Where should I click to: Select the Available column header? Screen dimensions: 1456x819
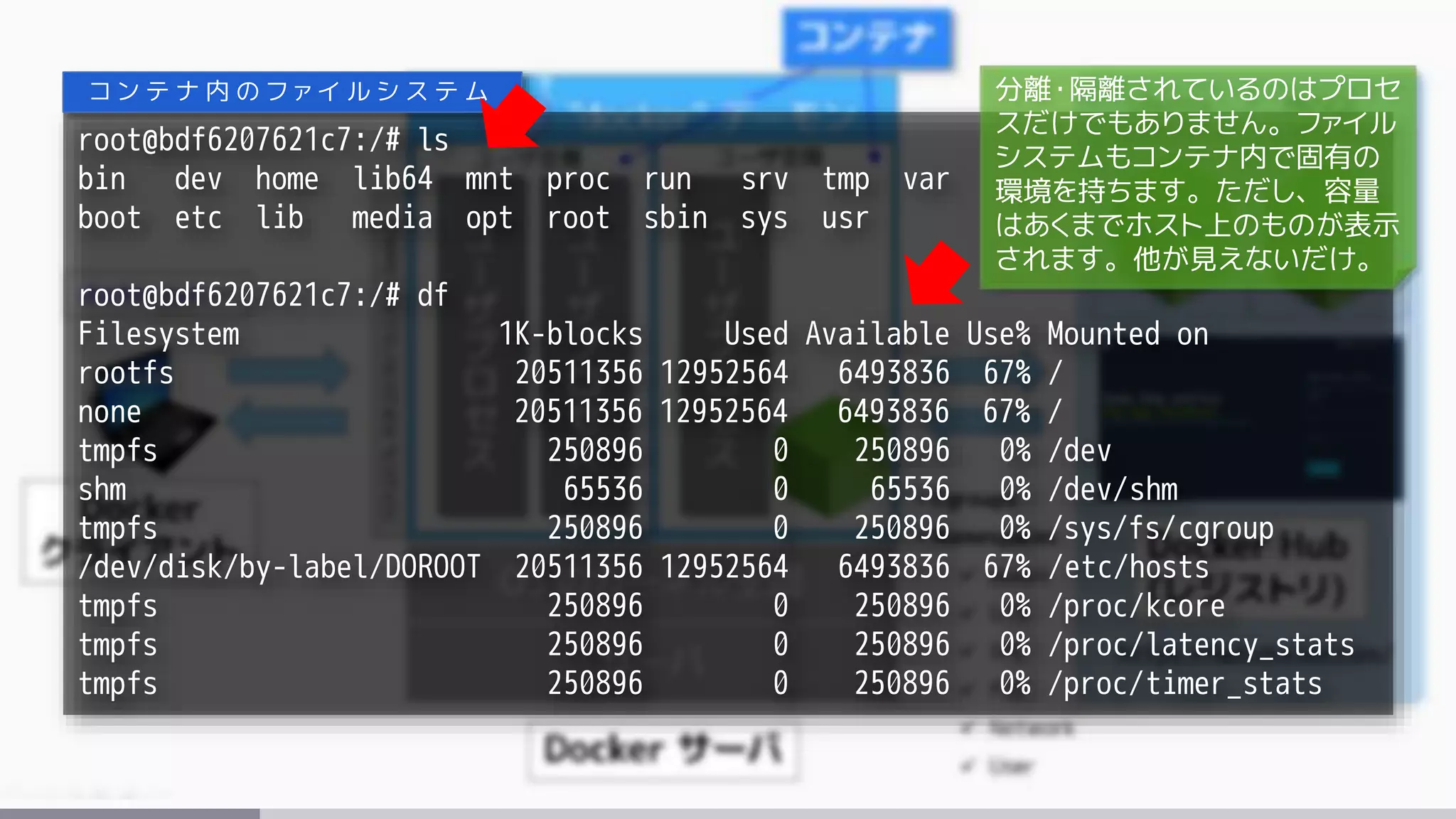[877, 333]
